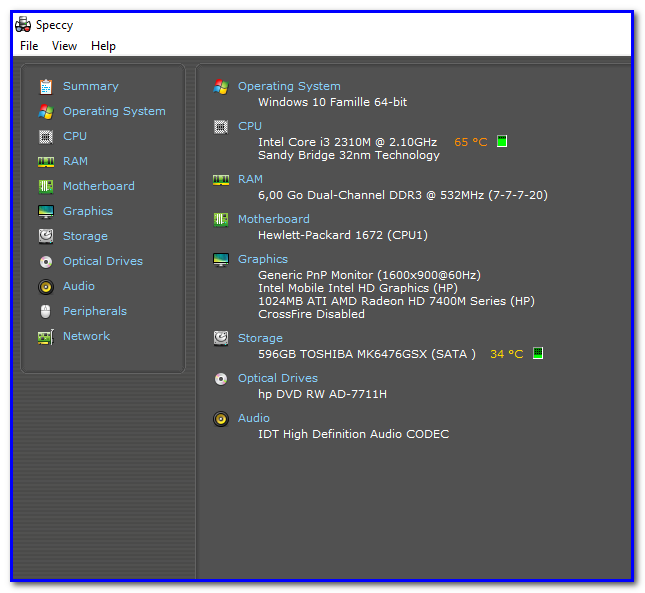Image resolution: width=645 pixels, height=593 pixels.
Task: Click the storage temperature 34 °C value
Action: point(506,354)
